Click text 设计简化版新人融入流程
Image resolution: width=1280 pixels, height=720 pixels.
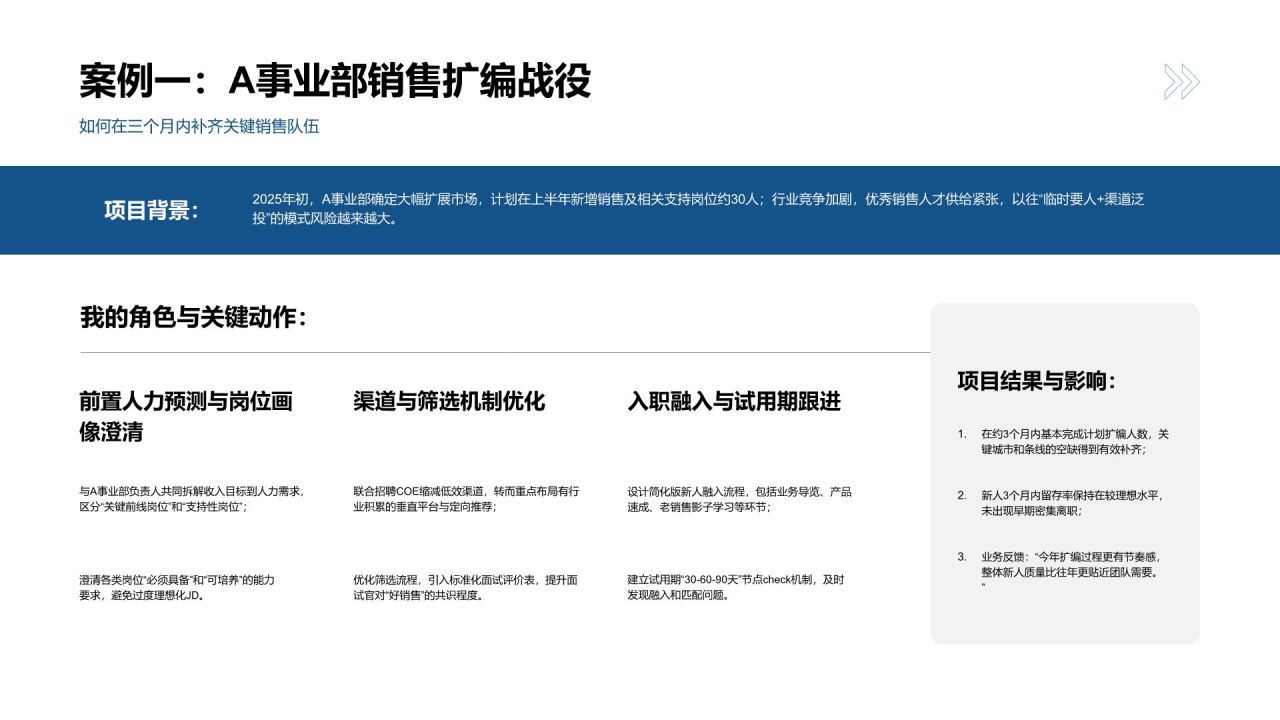pos(739,499)
